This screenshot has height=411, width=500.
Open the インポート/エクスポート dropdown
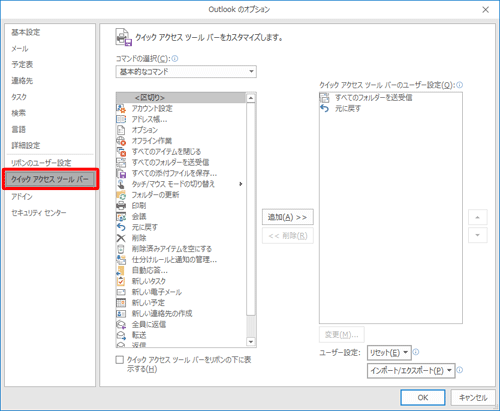(411, 371)
